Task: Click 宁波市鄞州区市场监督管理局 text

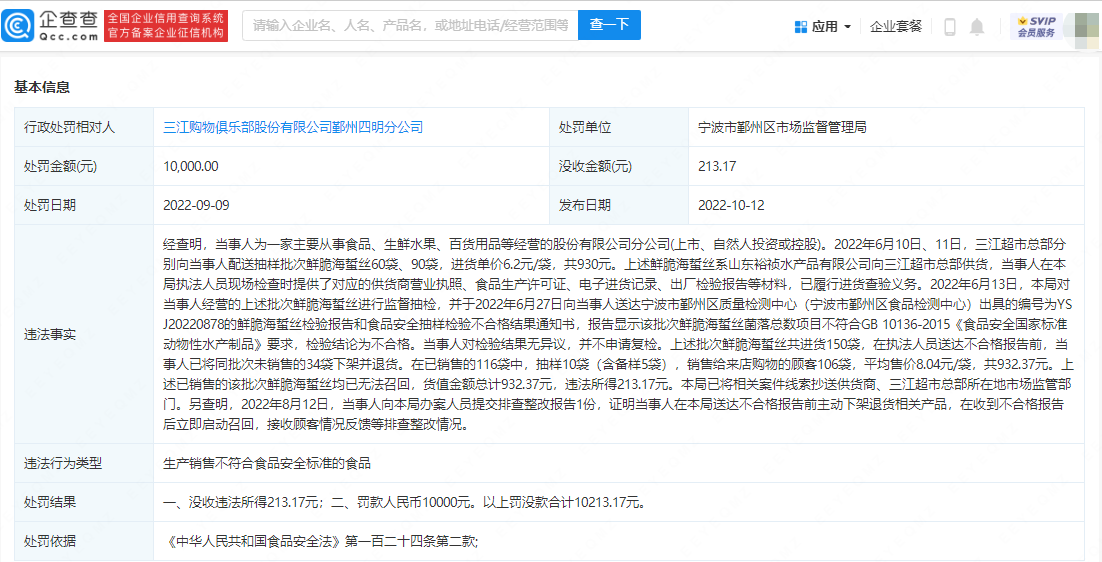Action: 782,127
